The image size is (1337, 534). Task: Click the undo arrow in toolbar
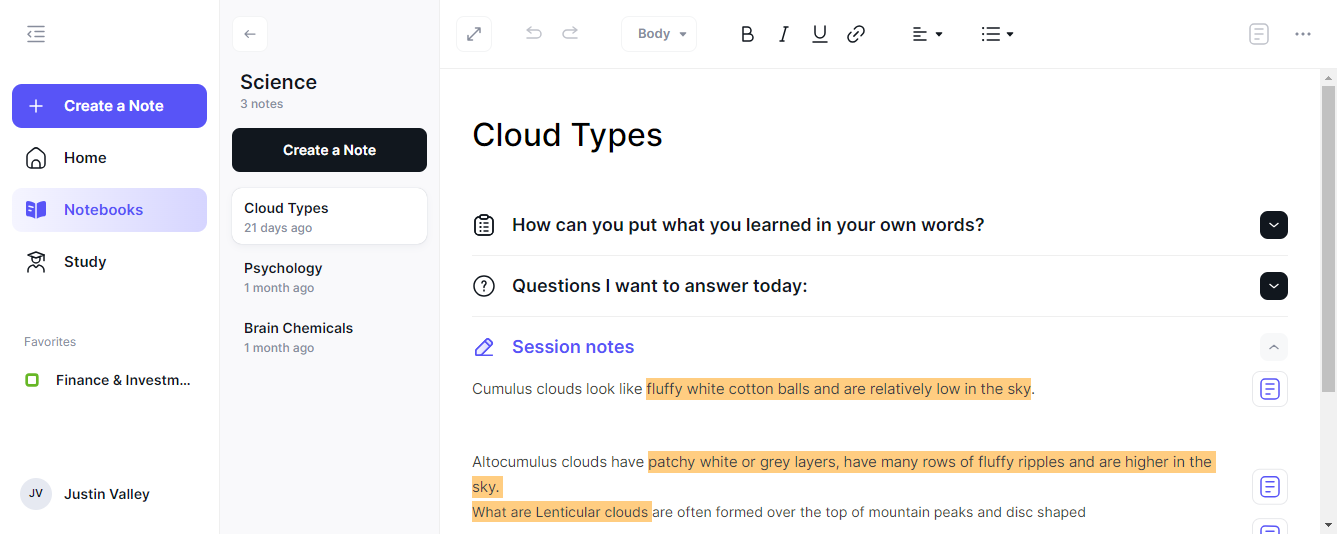pyautogui.click(x=534, y=34)
